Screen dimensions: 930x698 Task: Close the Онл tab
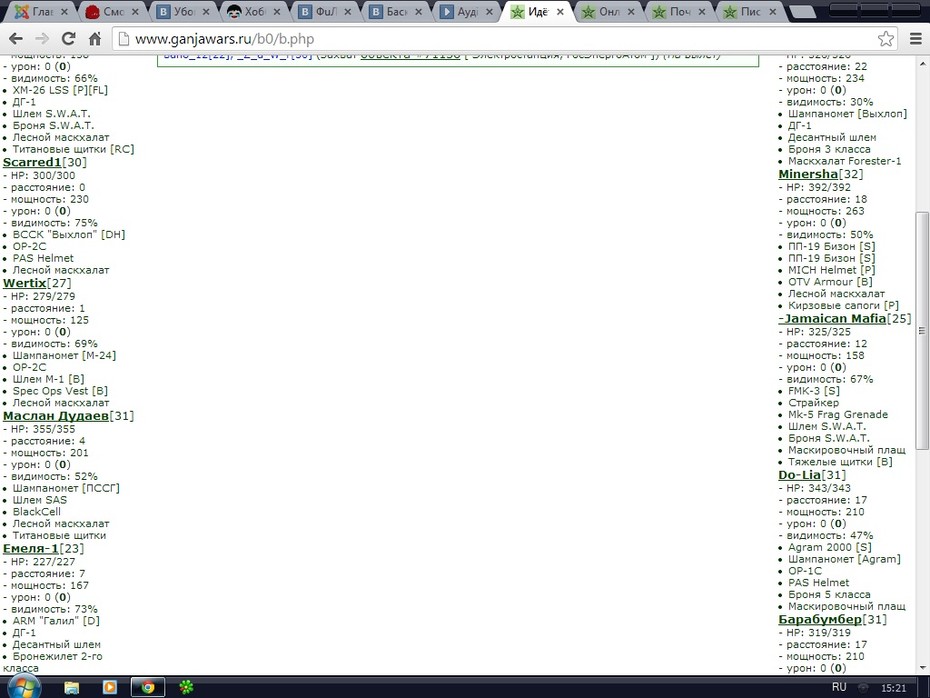point(631,12)
